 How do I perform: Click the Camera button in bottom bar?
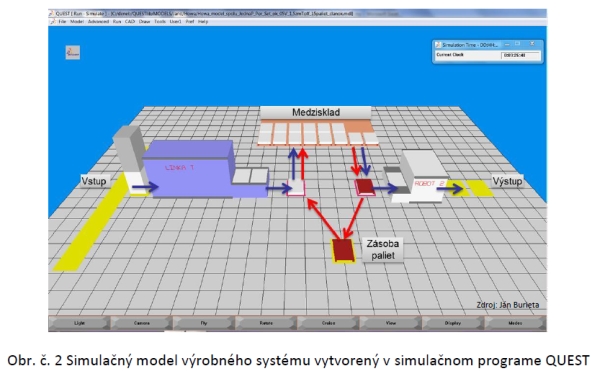(x=142, y=323)
